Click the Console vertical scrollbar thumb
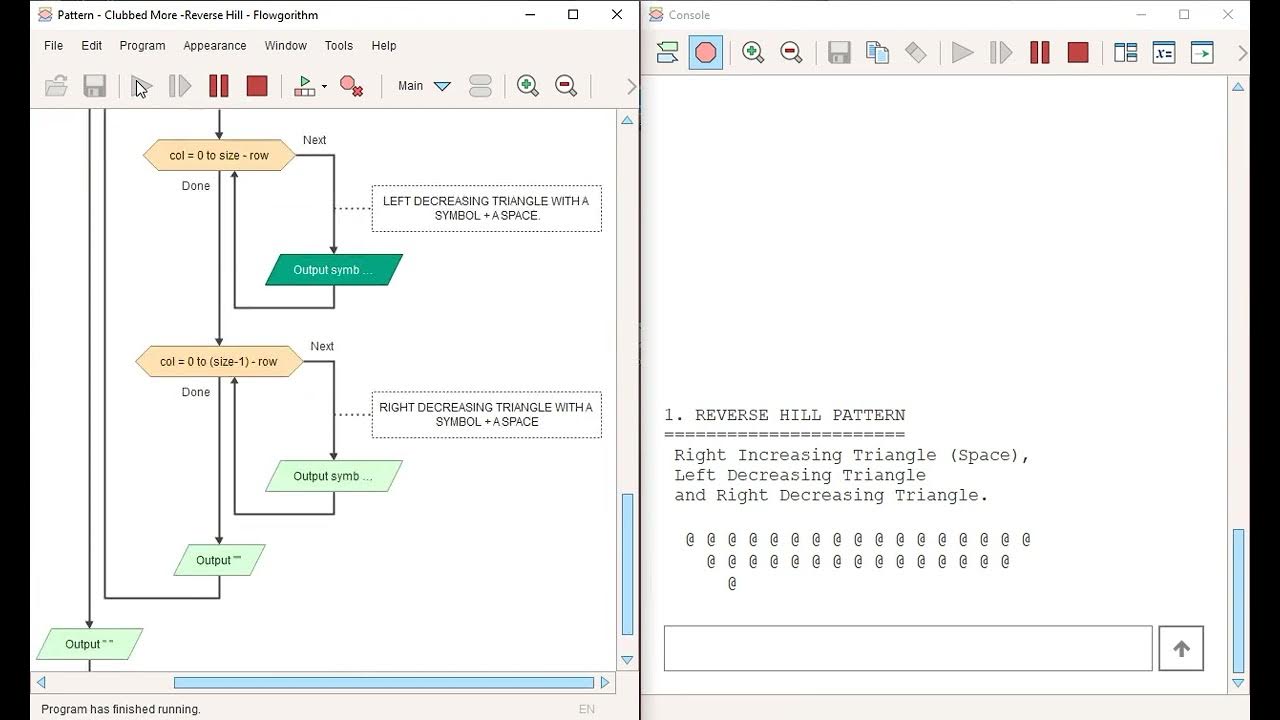The image size is (1280, 720). click(1238, 600)
